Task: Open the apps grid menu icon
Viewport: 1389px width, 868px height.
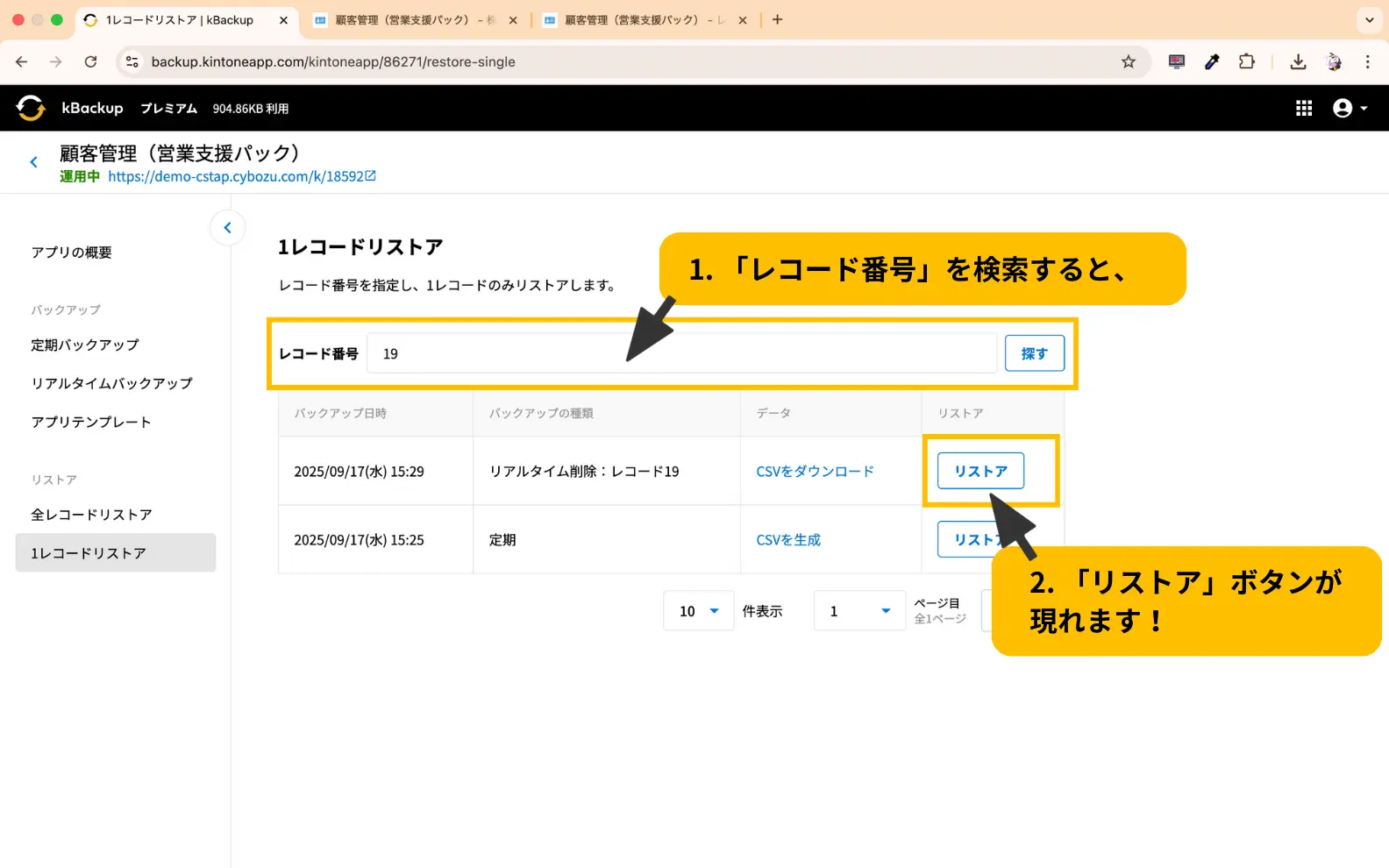Action: (1304, 108)
